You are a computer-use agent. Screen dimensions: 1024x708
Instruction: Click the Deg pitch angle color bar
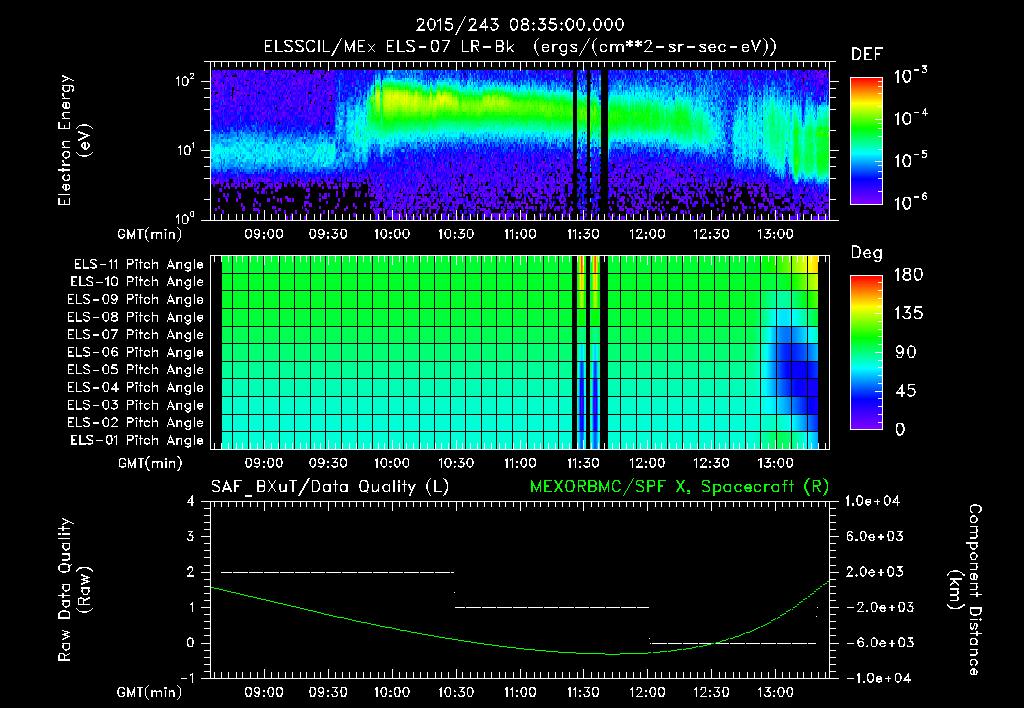click(x=866, y=352)
